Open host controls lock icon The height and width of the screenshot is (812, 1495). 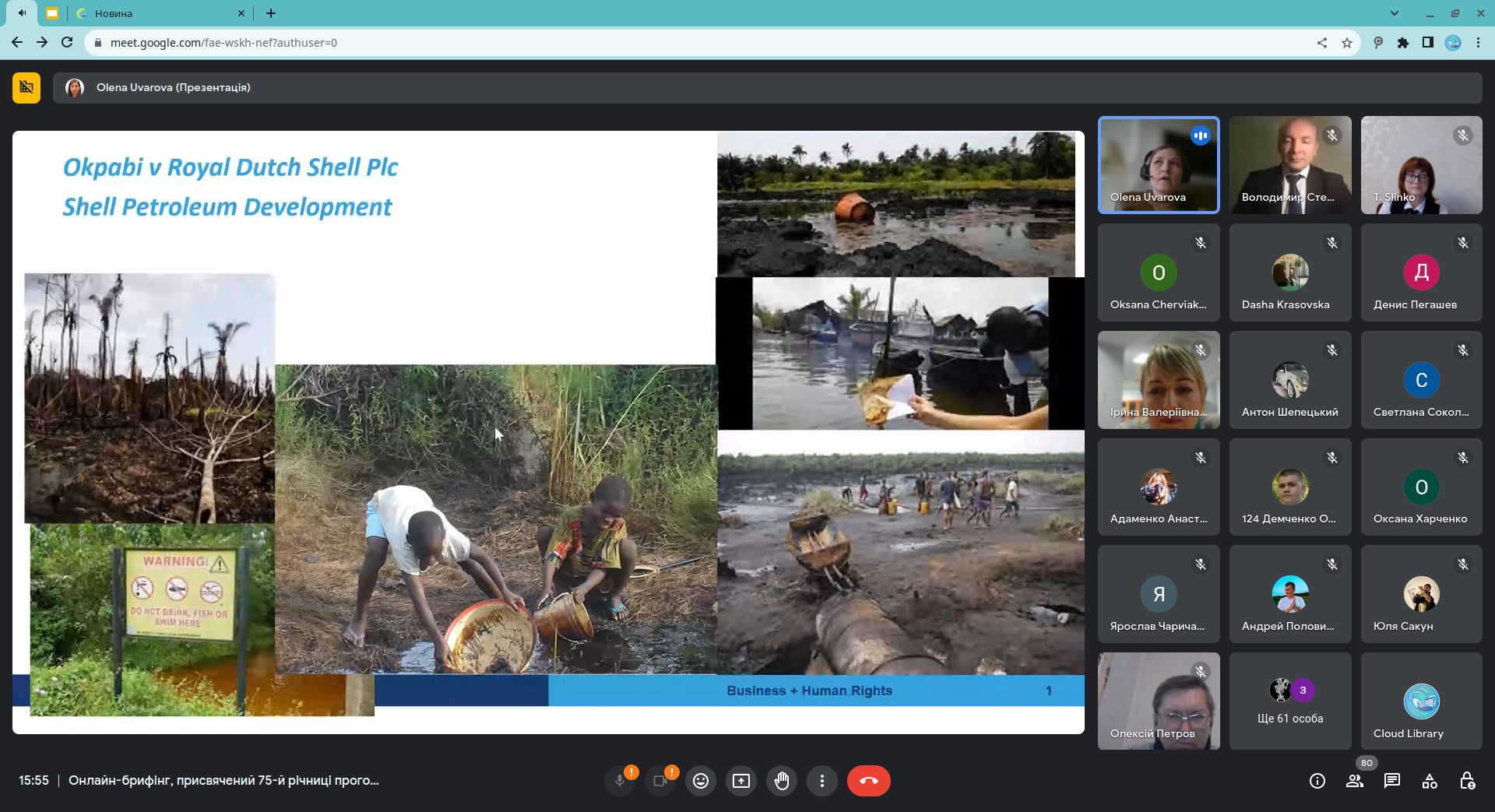(x=1467, y=781)
